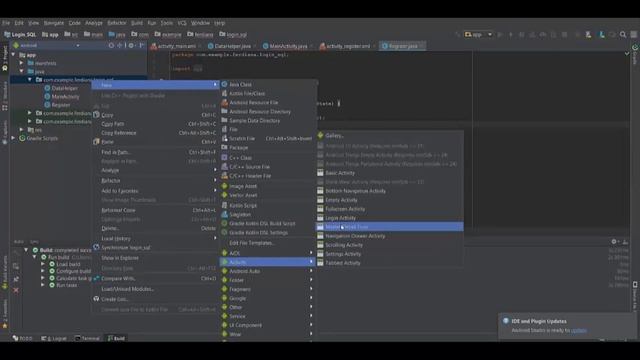Open the Navigate menu in menu bar
Viewport: 640px width, 360px height.
(54, 23)
